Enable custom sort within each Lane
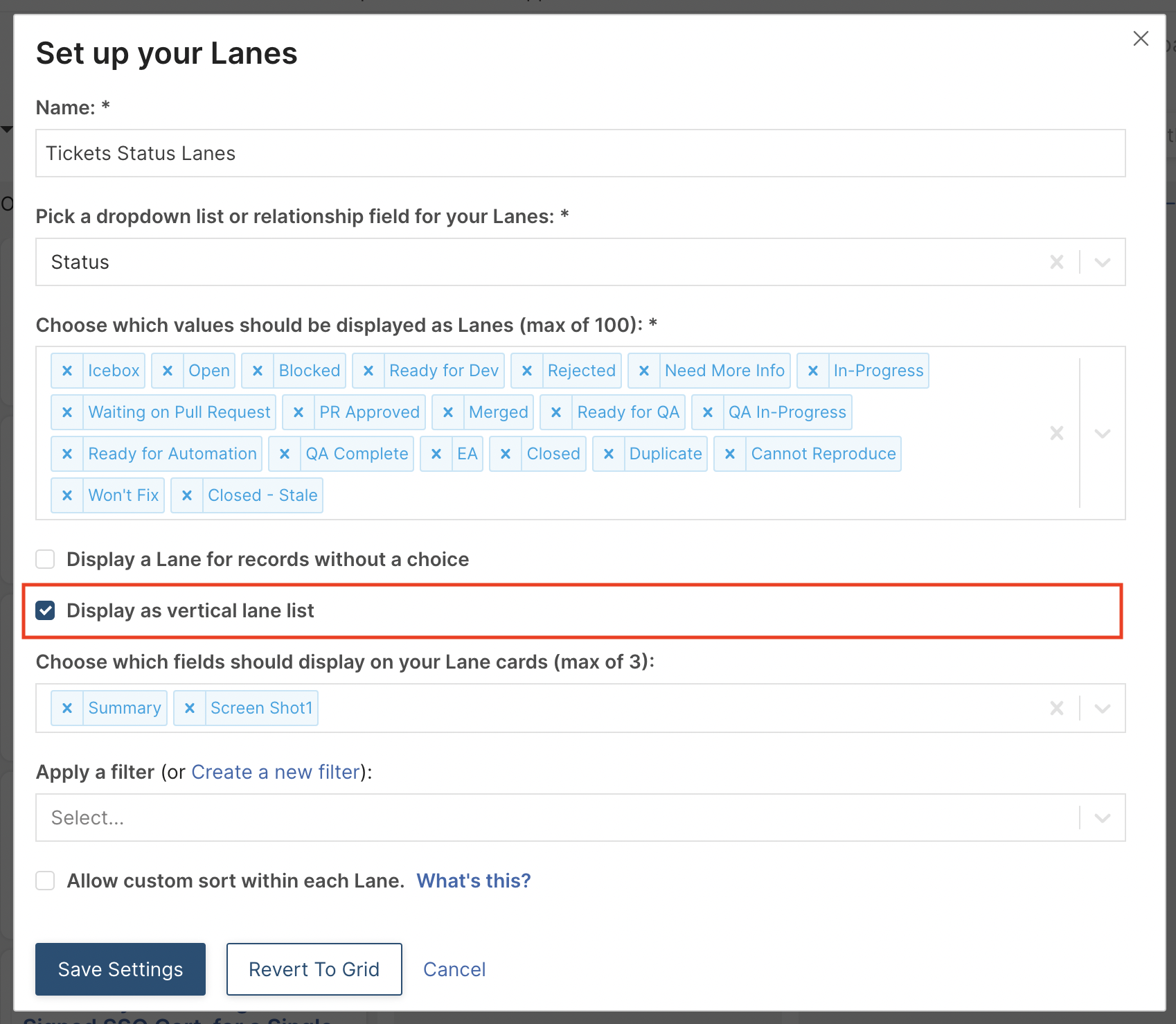 pos(46,881)
